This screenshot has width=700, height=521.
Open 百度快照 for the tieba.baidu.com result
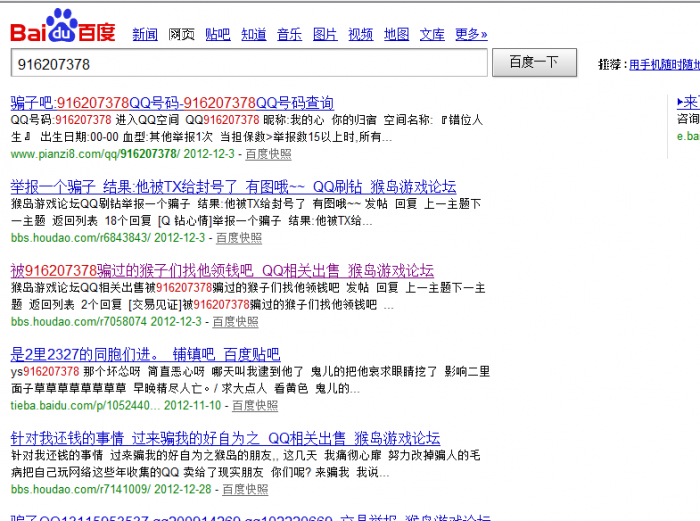point(255,406)
